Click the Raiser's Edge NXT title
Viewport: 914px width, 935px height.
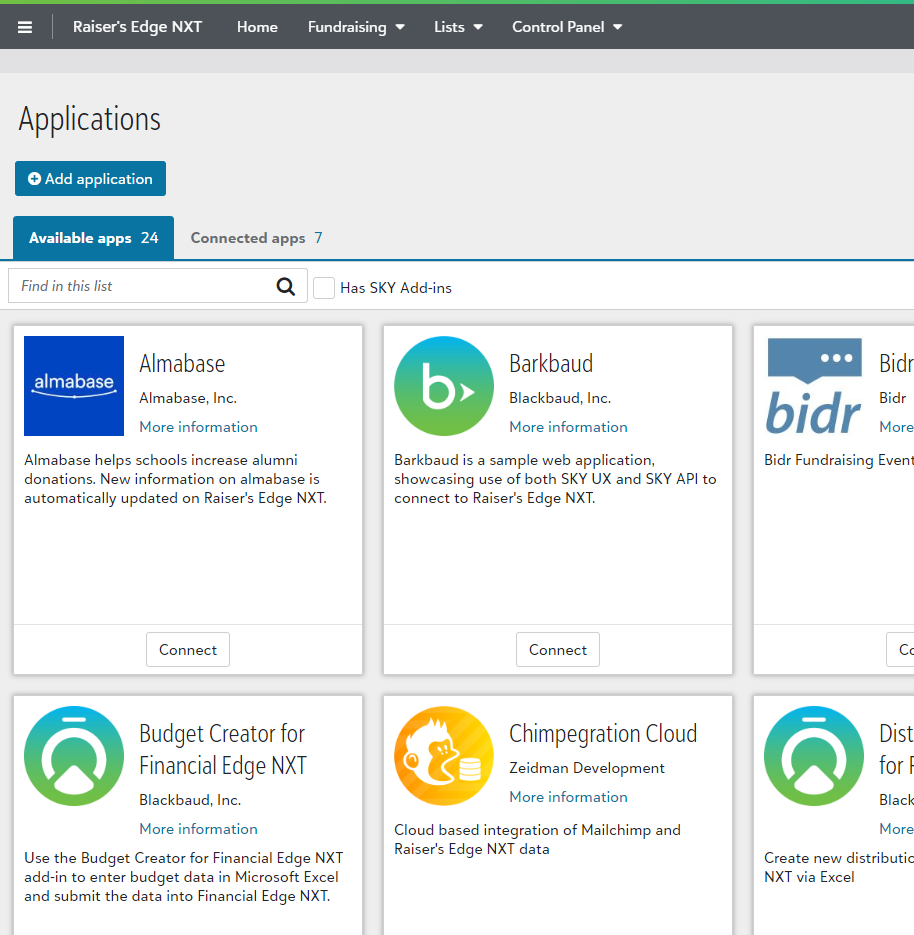137,27
